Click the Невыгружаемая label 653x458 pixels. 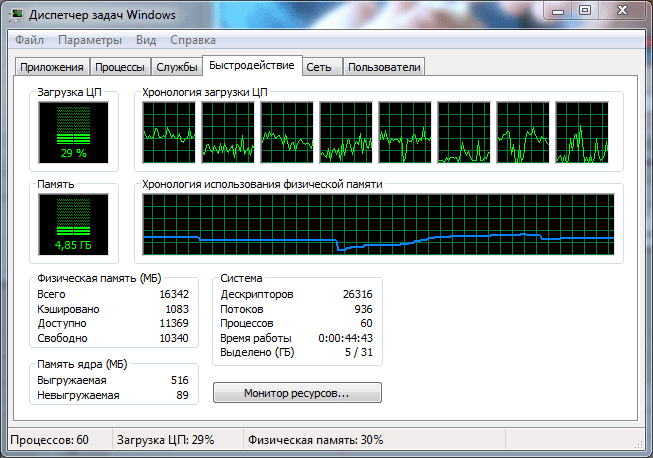[78, 395]
